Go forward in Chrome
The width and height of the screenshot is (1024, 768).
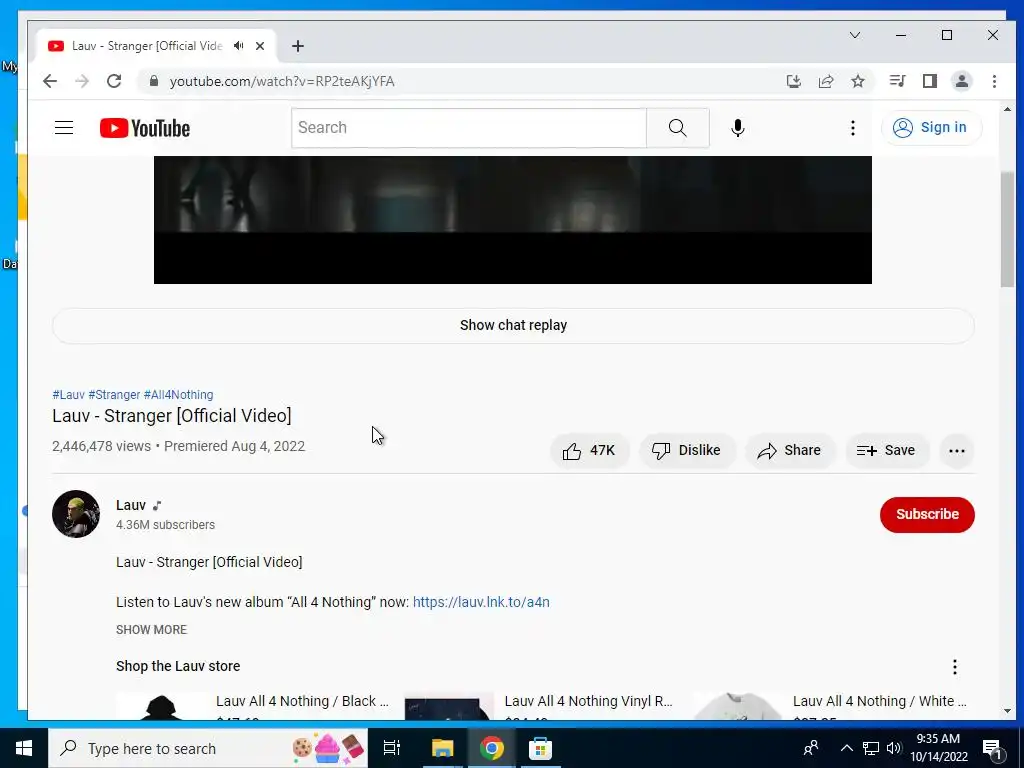pos(82,81)
